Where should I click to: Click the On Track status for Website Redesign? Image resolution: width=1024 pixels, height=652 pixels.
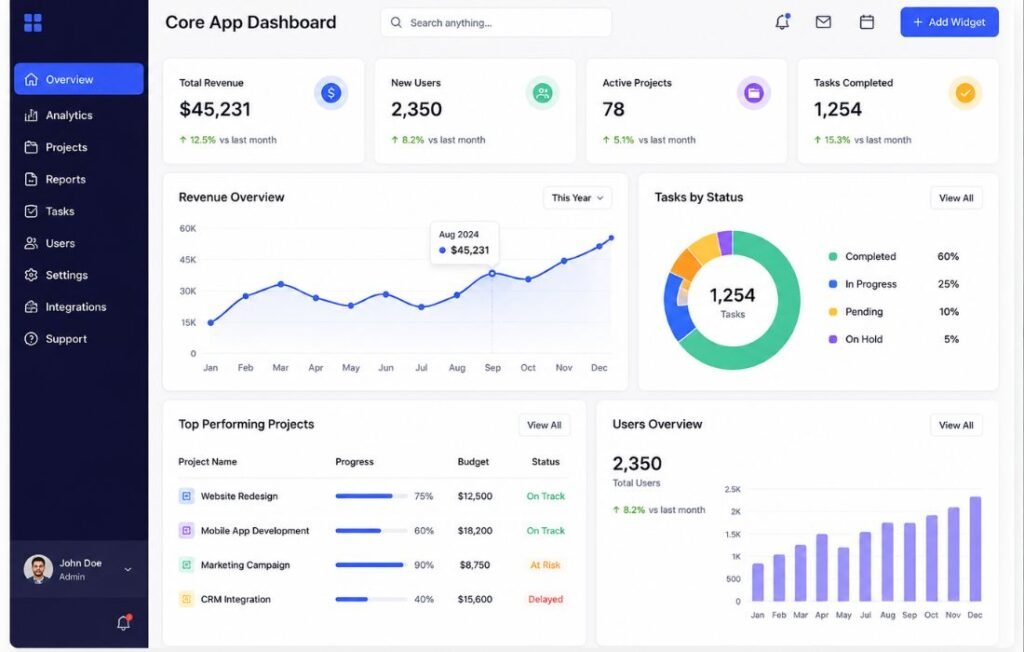(x=545, y=497)
